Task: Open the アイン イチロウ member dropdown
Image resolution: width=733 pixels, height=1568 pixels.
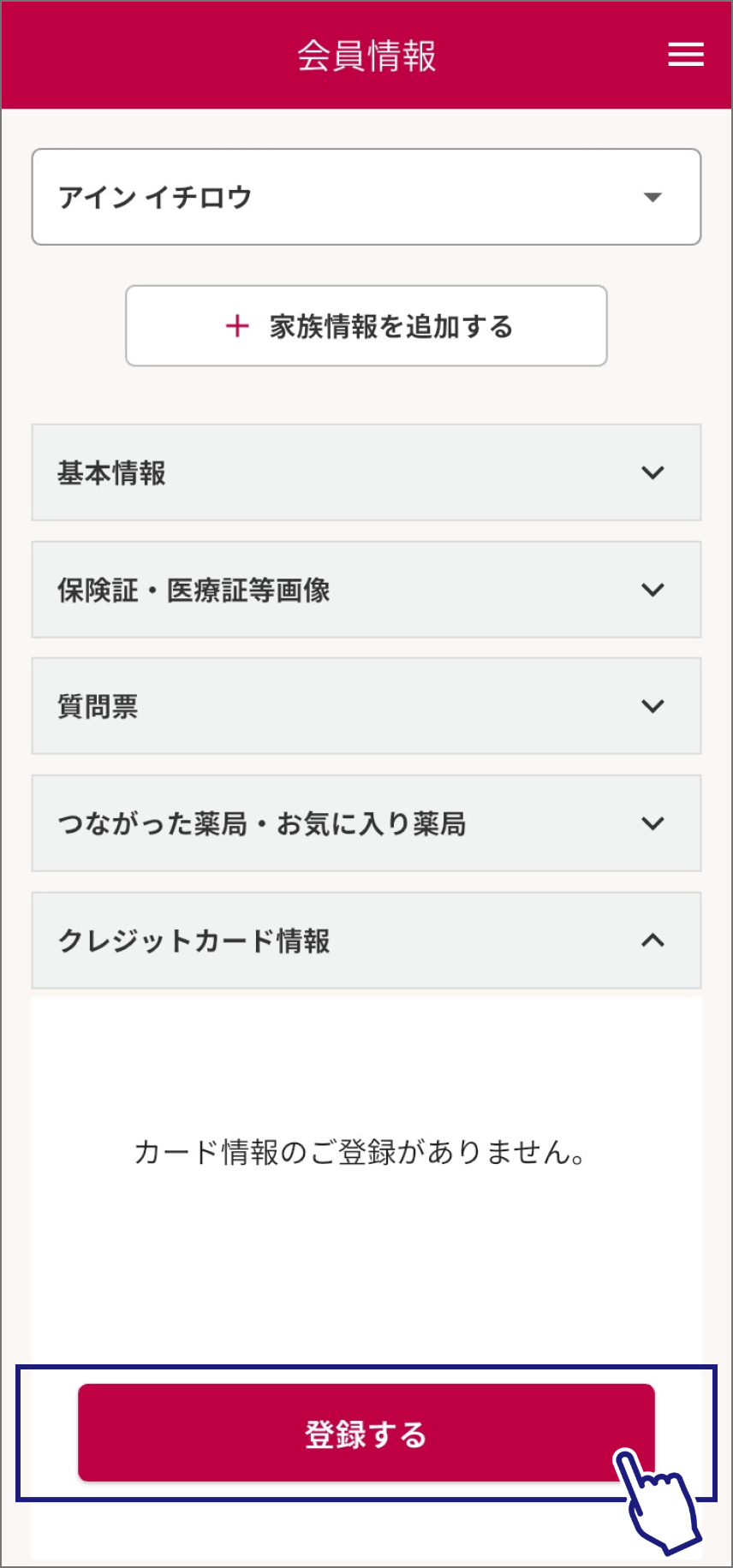Action: click(x=366, y=198)
